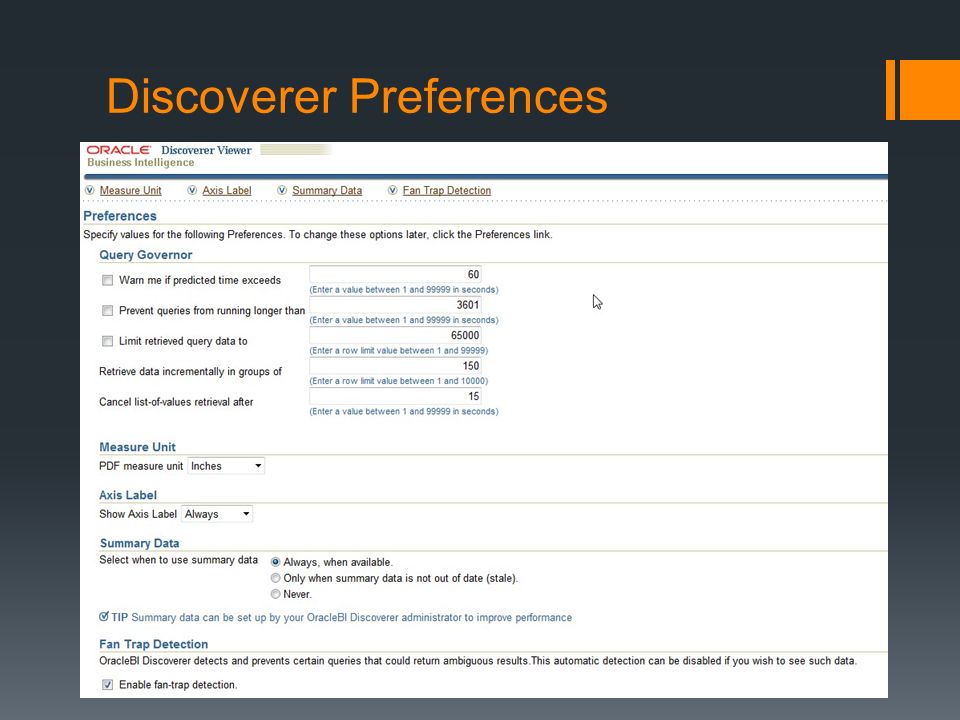
Task: Open the Summary Data anchor link
Action: [327, 190]
